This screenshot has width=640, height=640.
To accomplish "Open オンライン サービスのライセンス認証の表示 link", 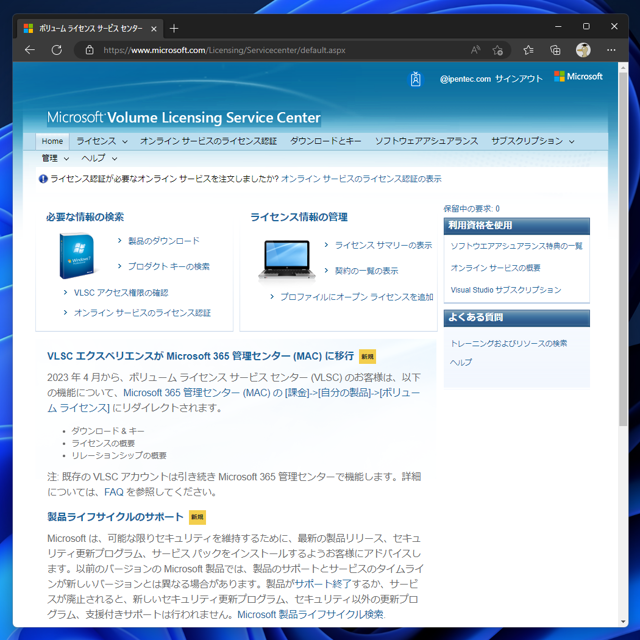I will [x=361, y=179].
